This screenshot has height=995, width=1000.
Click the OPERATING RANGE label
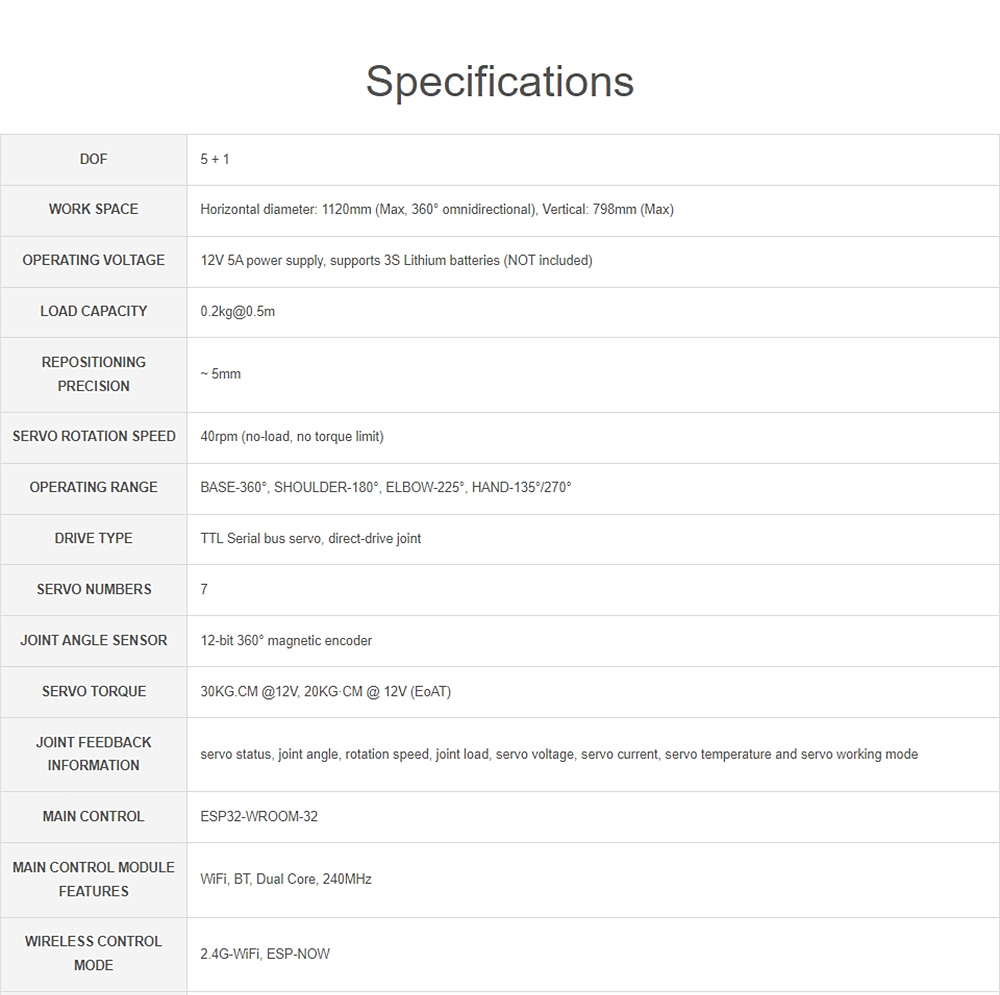coord(93,487)
